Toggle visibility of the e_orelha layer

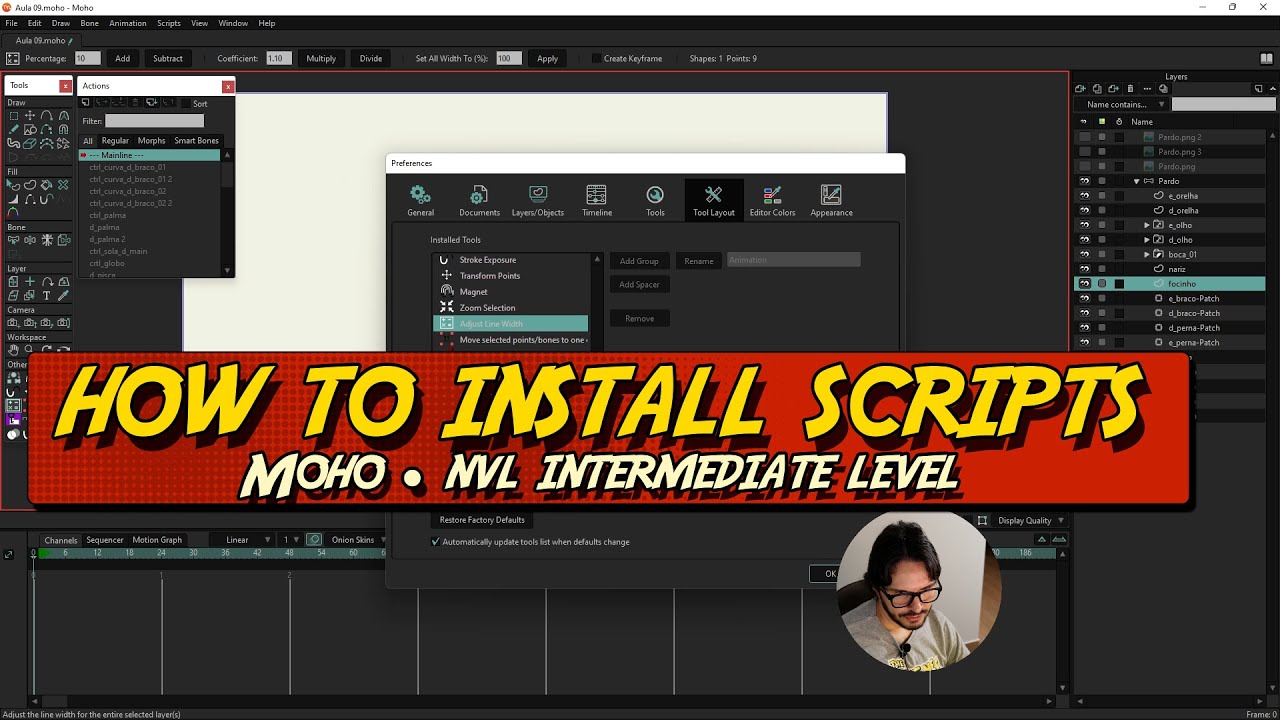[x=1084, y=196]
